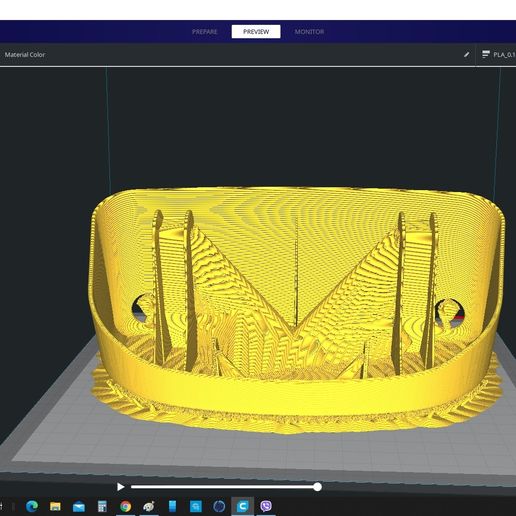Open the blue square app next to Cura's neighbor
This screenshot has height=516, width=516.
[196, 507]
